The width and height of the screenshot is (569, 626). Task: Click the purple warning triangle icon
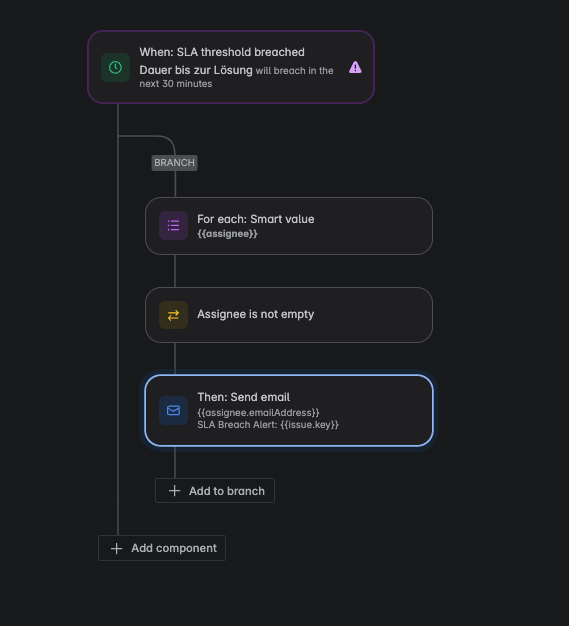355,67
